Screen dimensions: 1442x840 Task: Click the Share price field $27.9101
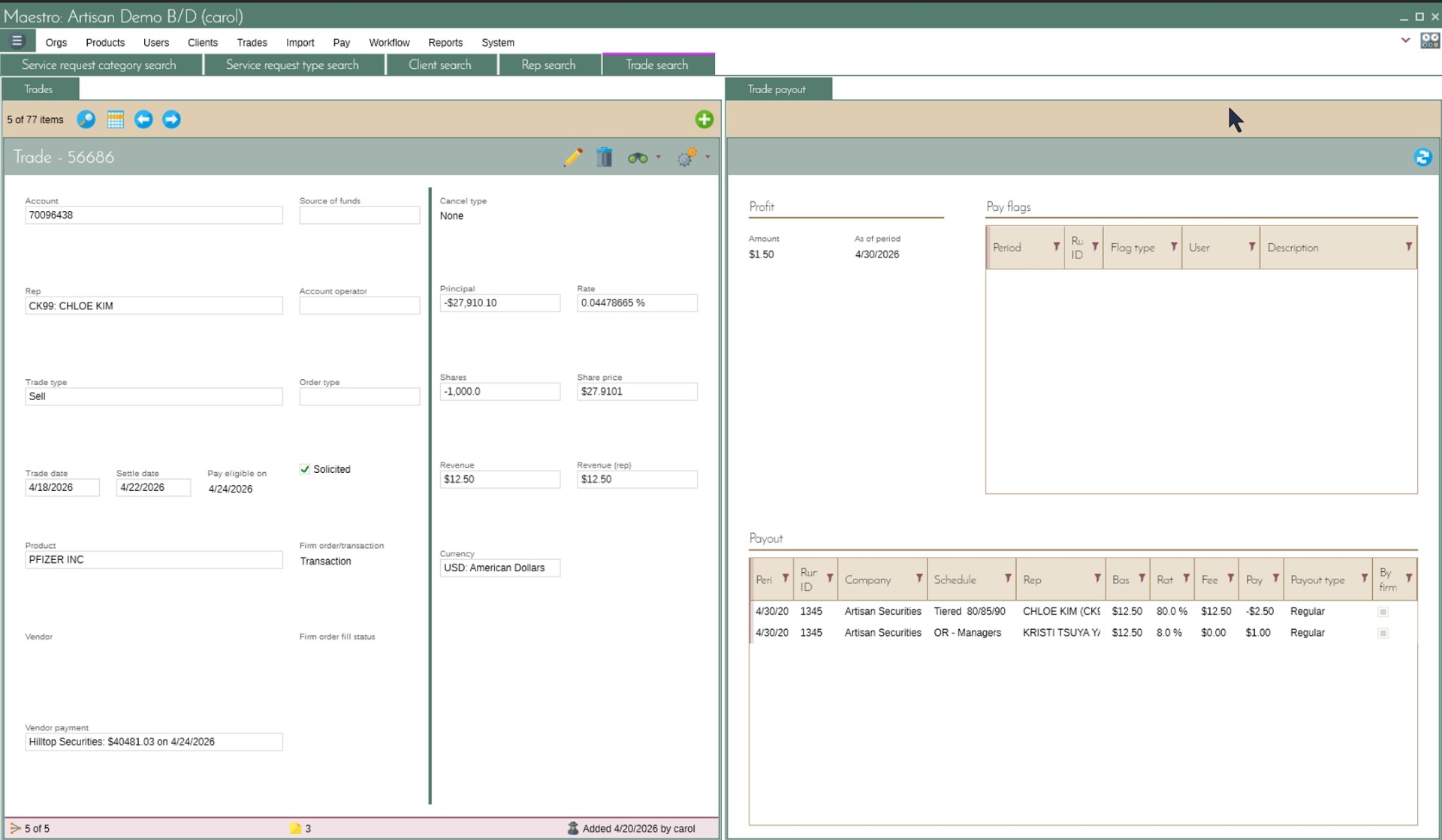click(637, 392)
